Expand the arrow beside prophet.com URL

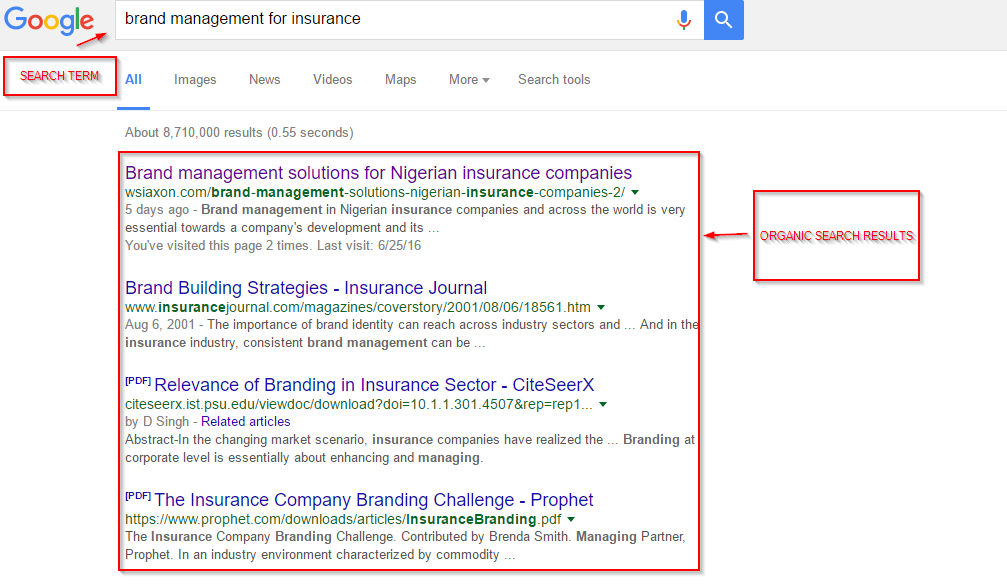571,519
